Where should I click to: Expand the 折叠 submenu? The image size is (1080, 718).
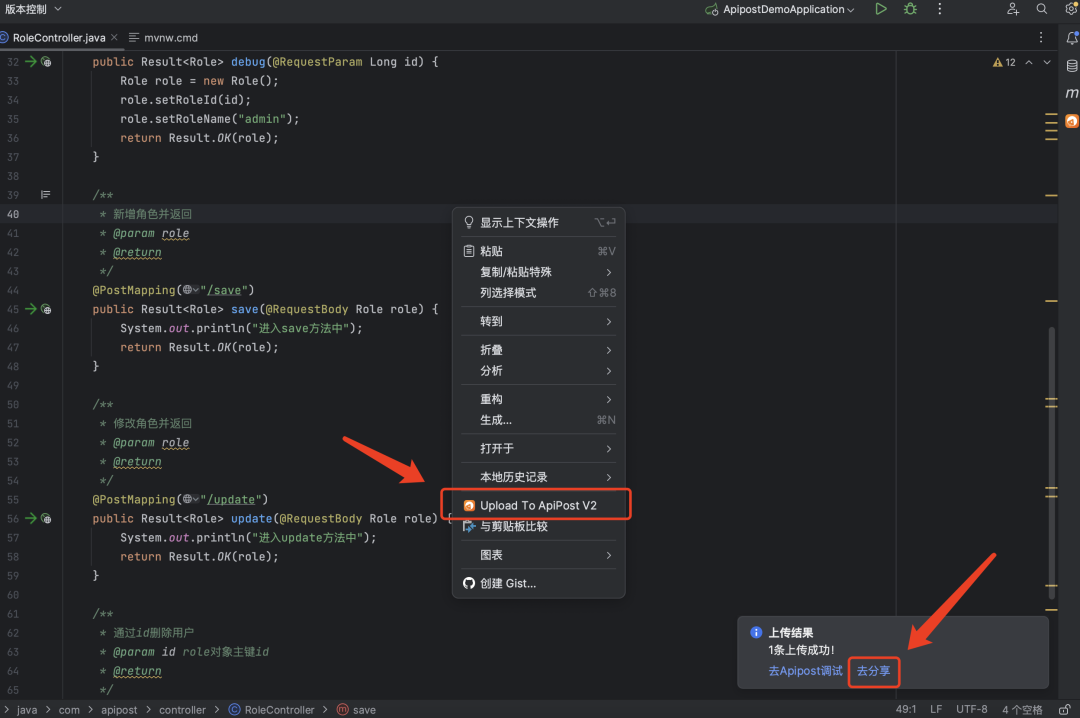(x=539, y=350)
